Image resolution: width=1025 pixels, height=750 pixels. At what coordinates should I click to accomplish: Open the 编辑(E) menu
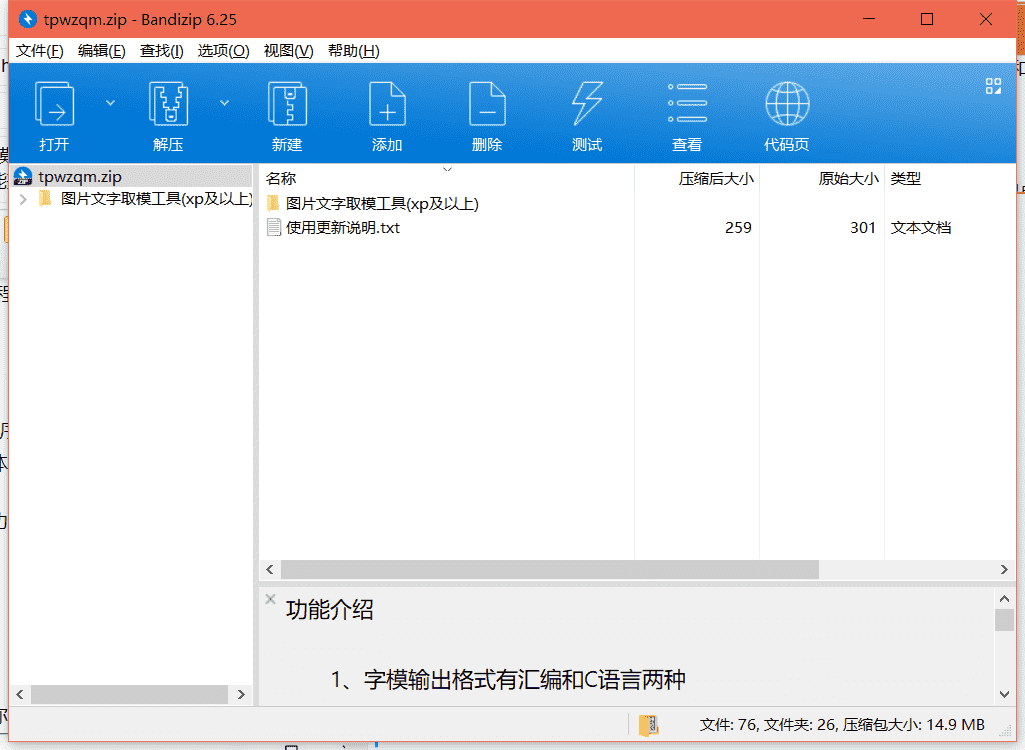click(101, 51)
